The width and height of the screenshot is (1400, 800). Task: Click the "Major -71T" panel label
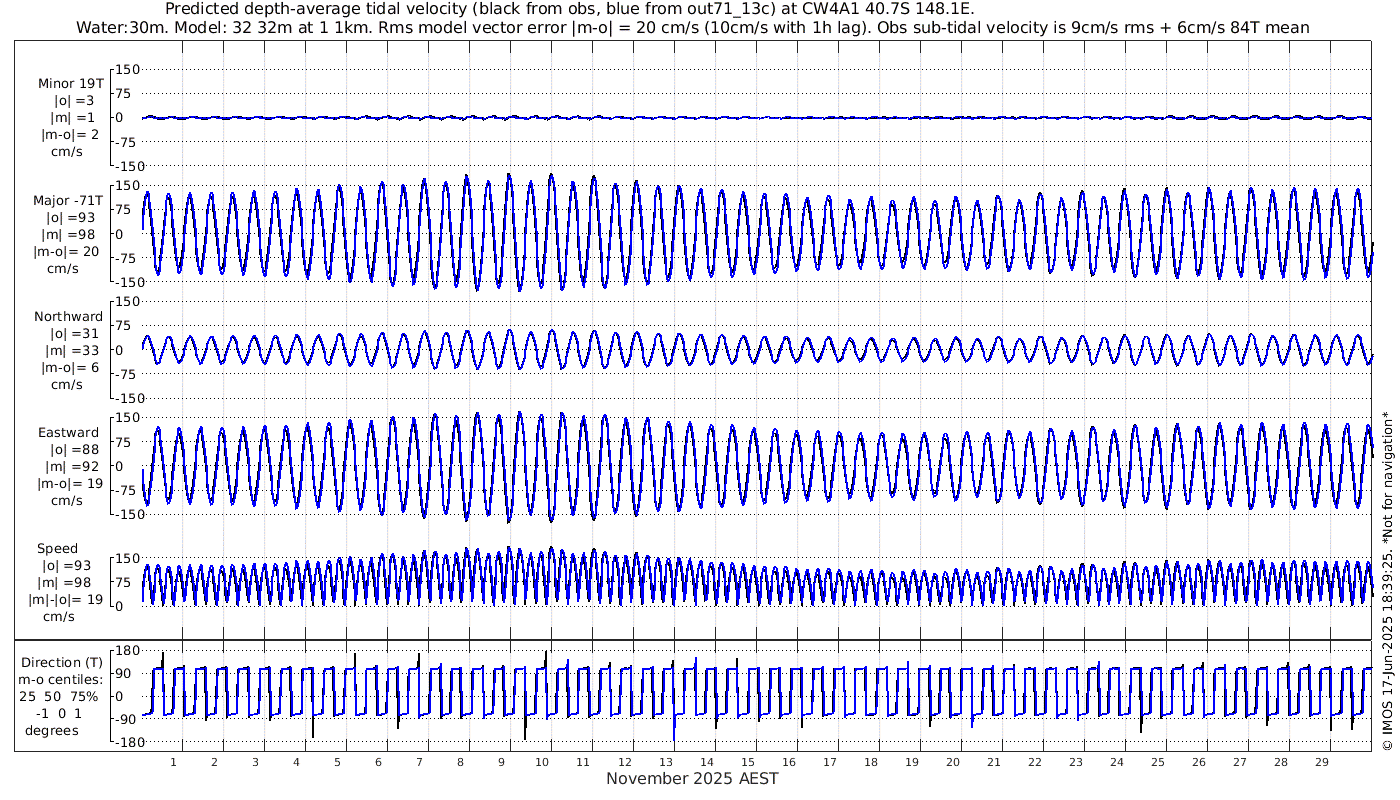(x=68, y=200)
